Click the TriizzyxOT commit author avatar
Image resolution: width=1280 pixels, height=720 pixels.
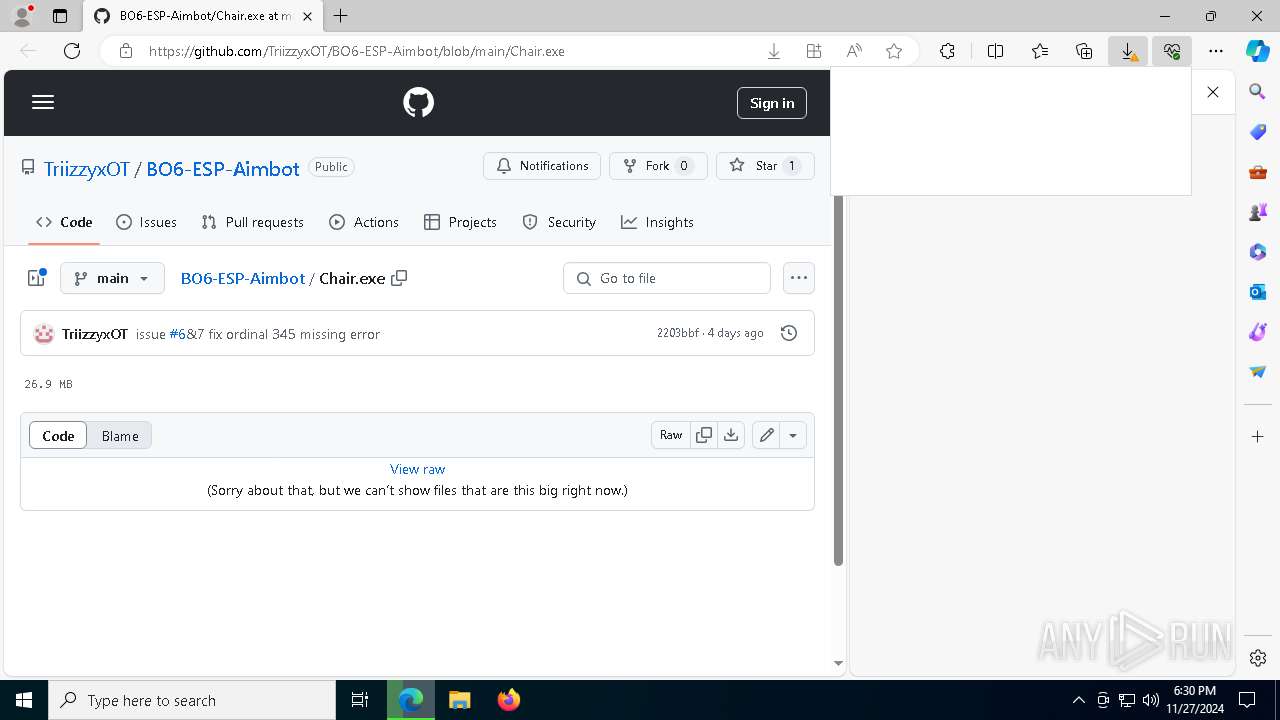coord(43,334)
